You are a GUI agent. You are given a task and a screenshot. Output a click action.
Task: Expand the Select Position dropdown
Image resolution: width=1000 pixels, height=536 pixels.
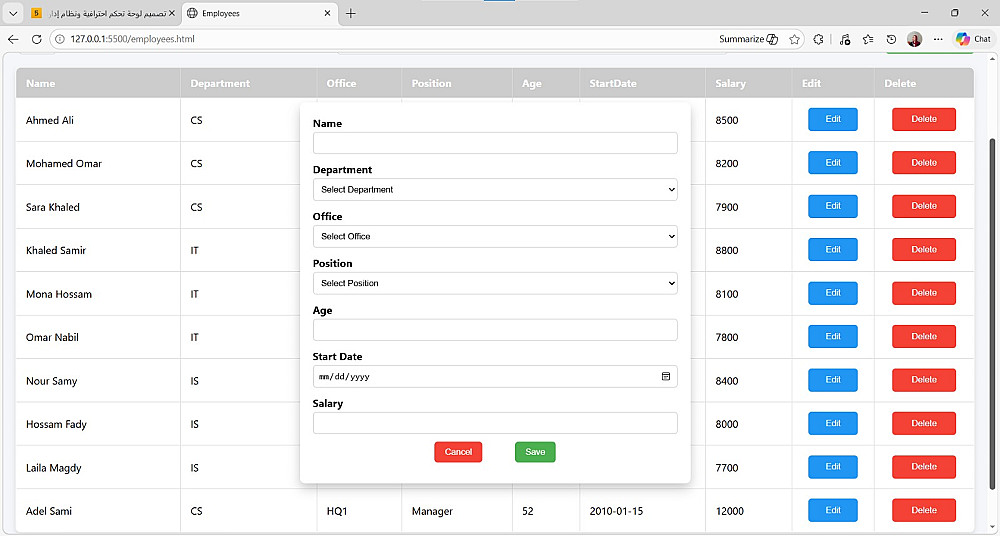495,283
